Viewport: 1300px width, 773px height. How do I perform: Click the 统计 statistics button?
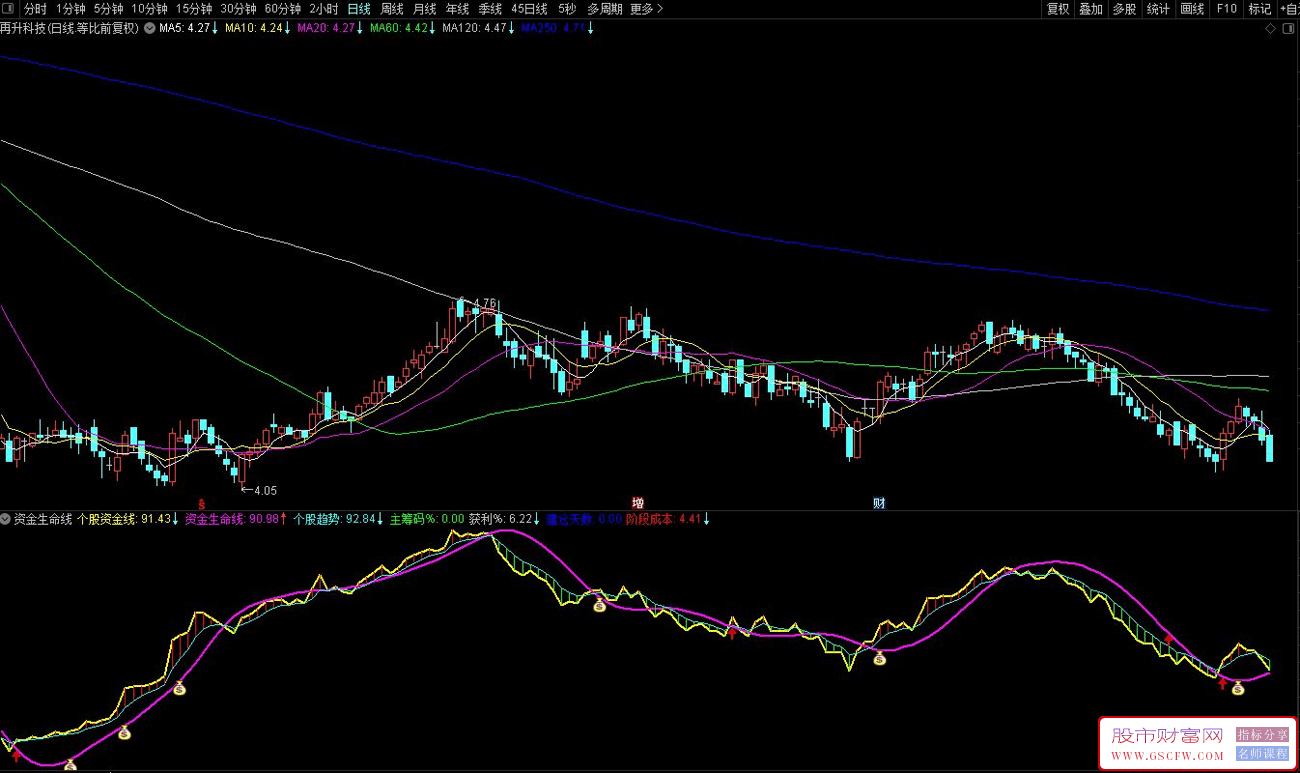tap(1158, 9)
